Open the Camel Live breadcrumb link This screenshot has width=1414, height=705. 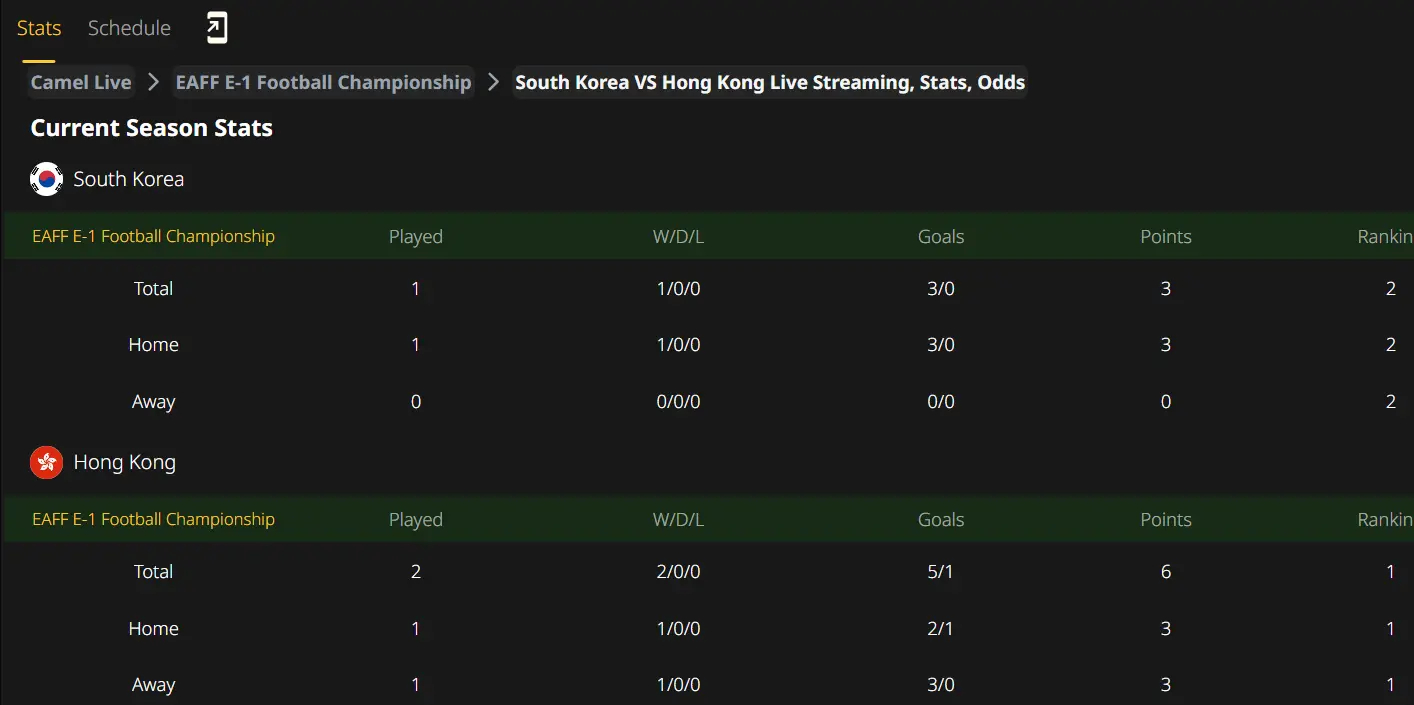(x=81, y=82)
